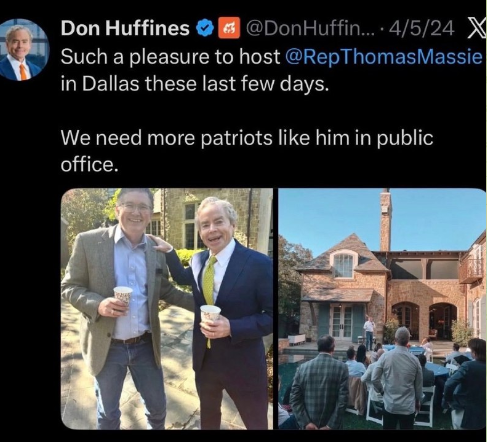The image size is (487, 442).
Task: Open photo of two men with cups
Action: 167,309
